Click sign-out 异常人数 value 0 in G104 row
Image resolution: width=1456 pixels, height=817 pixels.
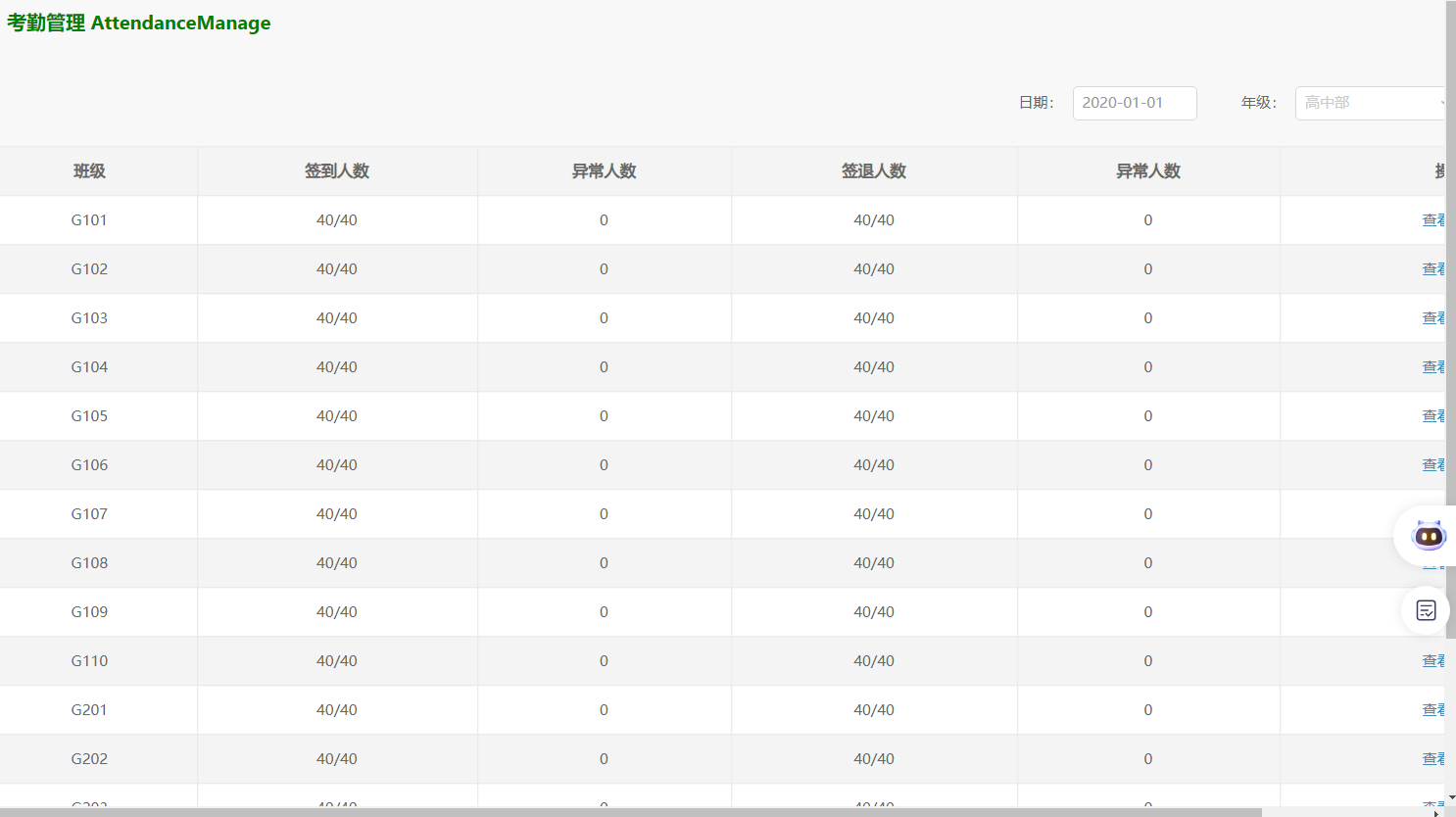tap(1148, 367)
